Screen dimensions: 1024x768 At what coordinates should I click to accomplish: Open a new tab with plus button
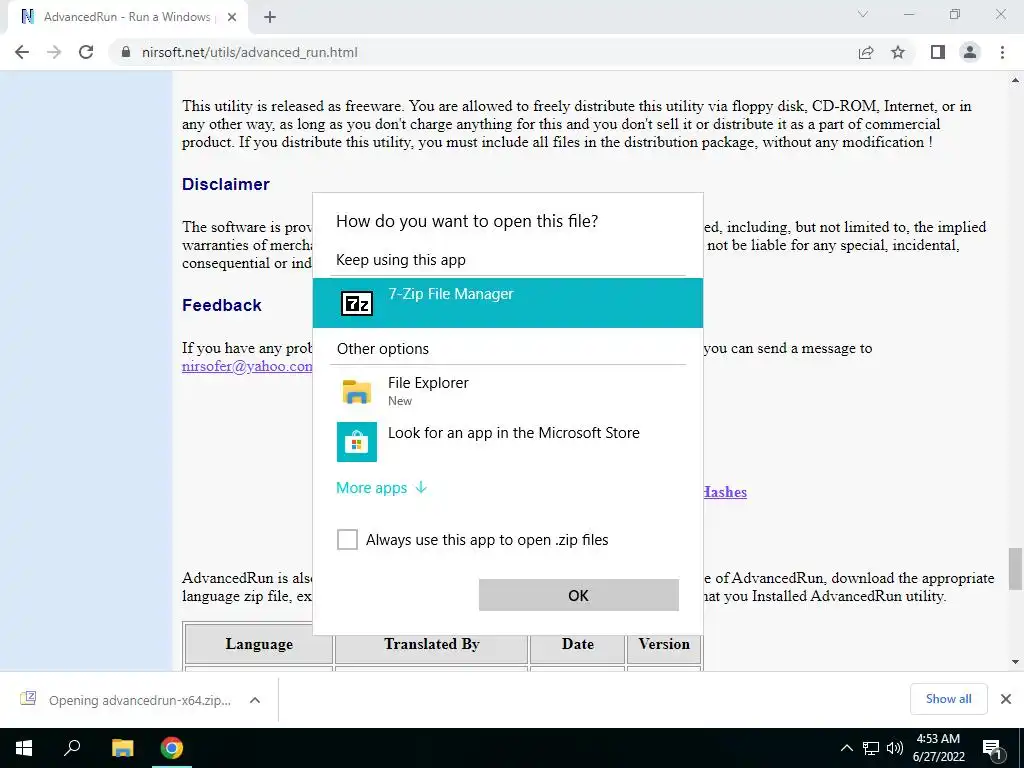coord(270,17)
